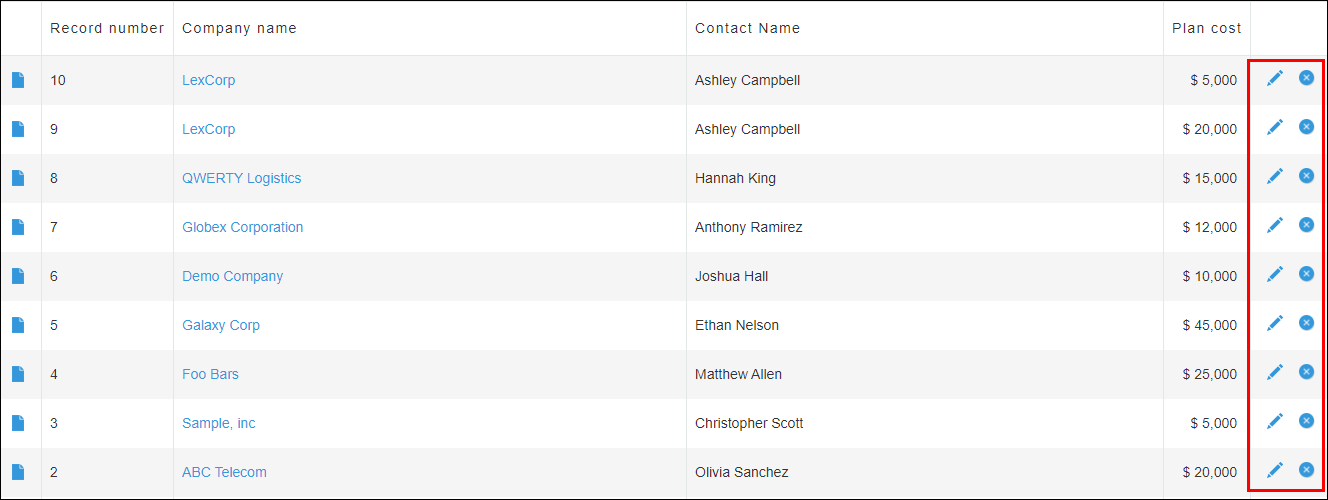Viewport: 1328px width, 500px height.
Task: Click the Contact Name column header
Action: (x=747, y=28)
